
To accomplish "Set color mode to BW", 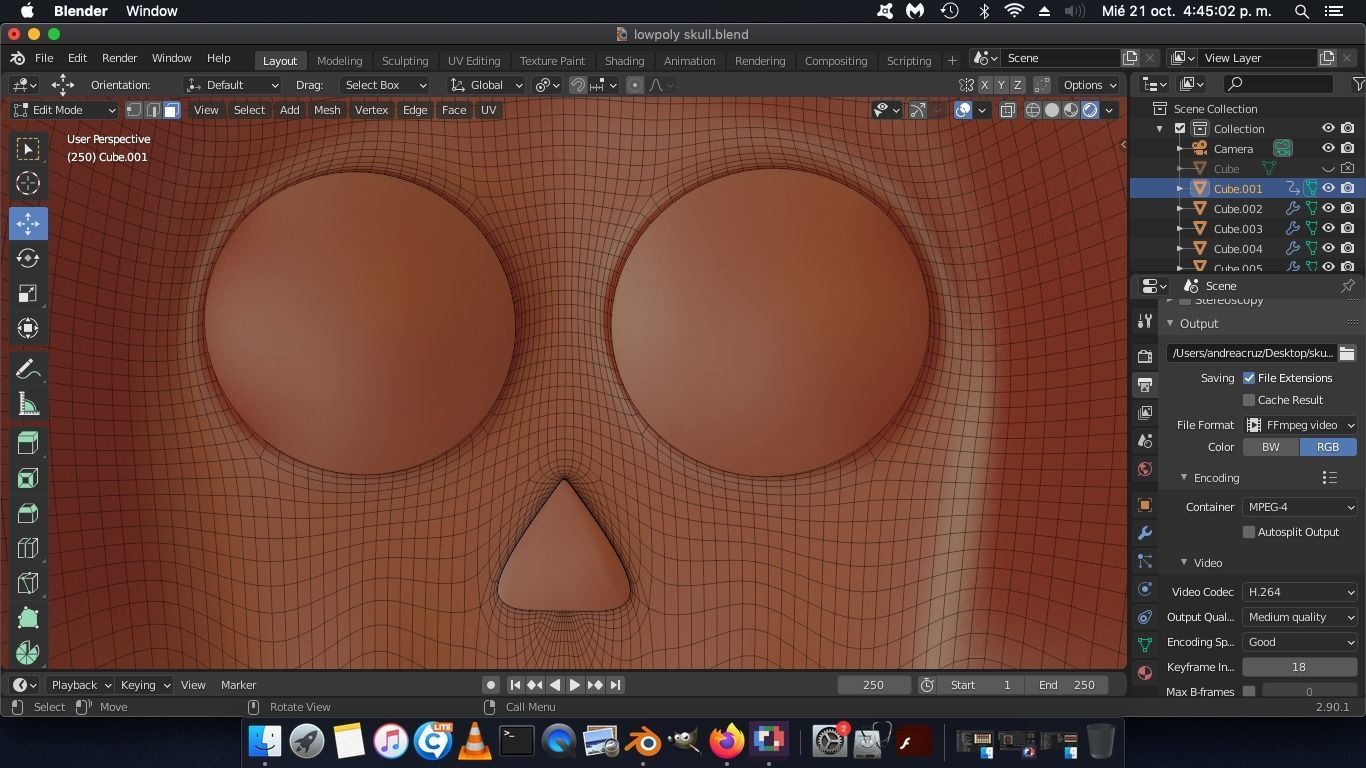I will click(1271, 447).
